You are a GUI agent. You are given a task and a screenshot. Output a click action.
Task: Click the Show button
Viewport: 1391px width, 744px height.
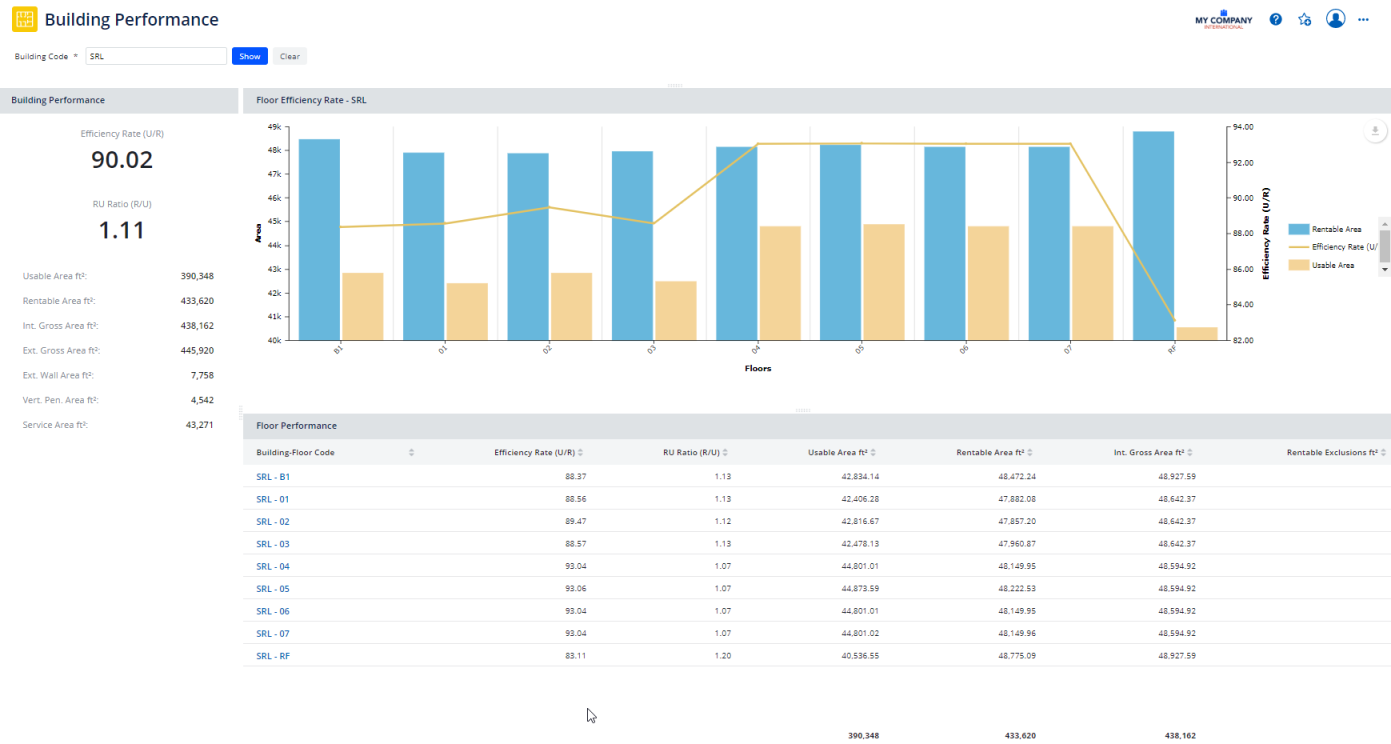249,56
